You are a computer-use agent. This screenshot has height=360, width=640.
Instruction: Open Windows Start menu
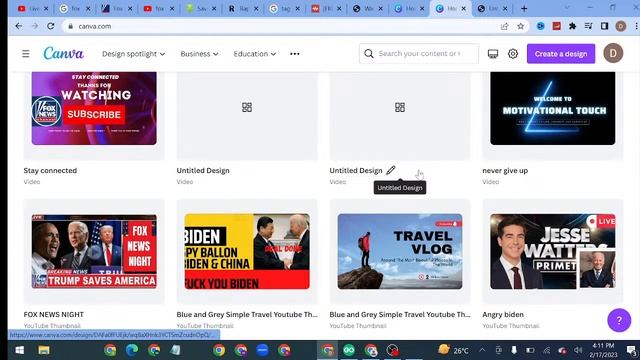(x=19, y=350)
